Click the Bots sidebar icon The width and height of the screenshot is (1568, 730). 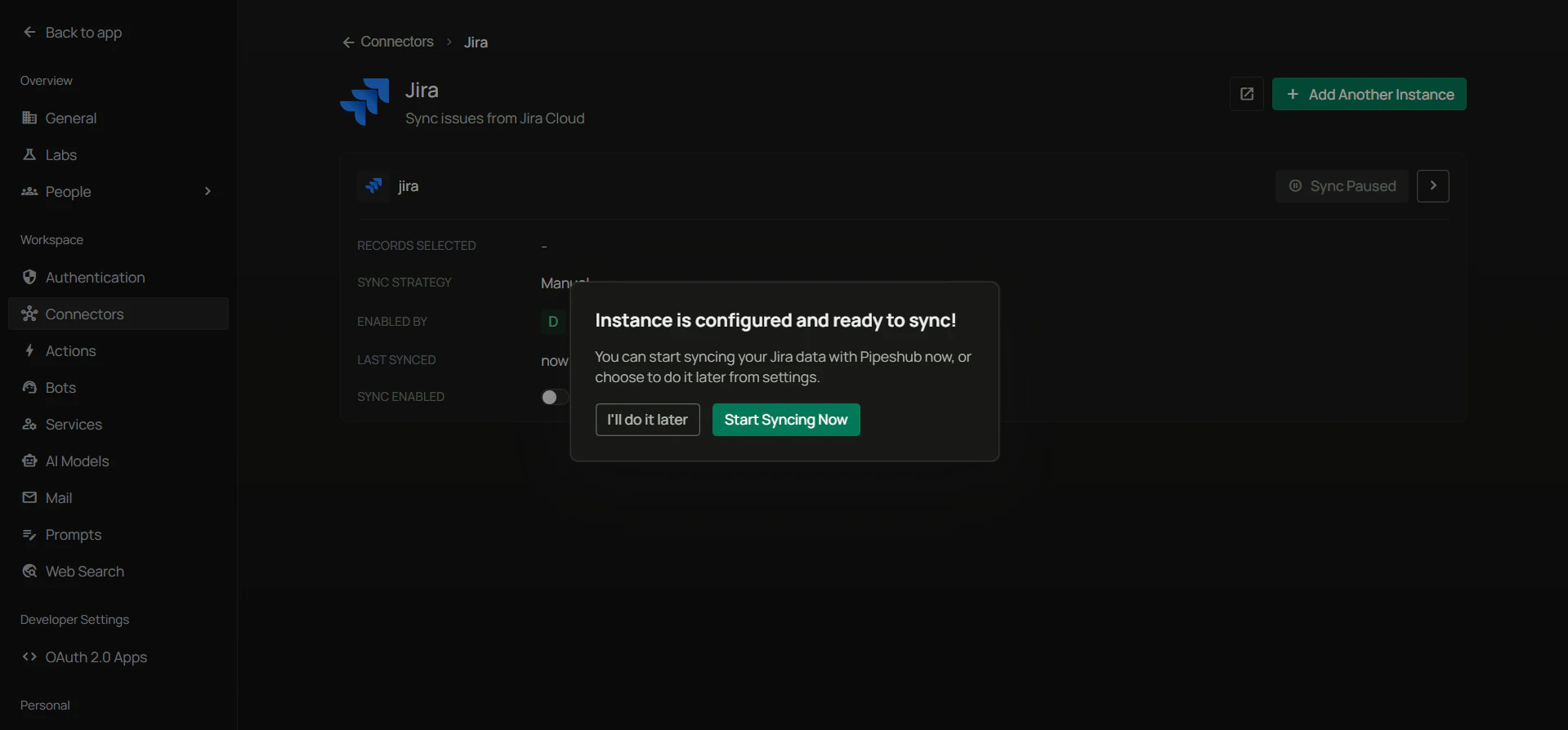[x=29, y=387]
